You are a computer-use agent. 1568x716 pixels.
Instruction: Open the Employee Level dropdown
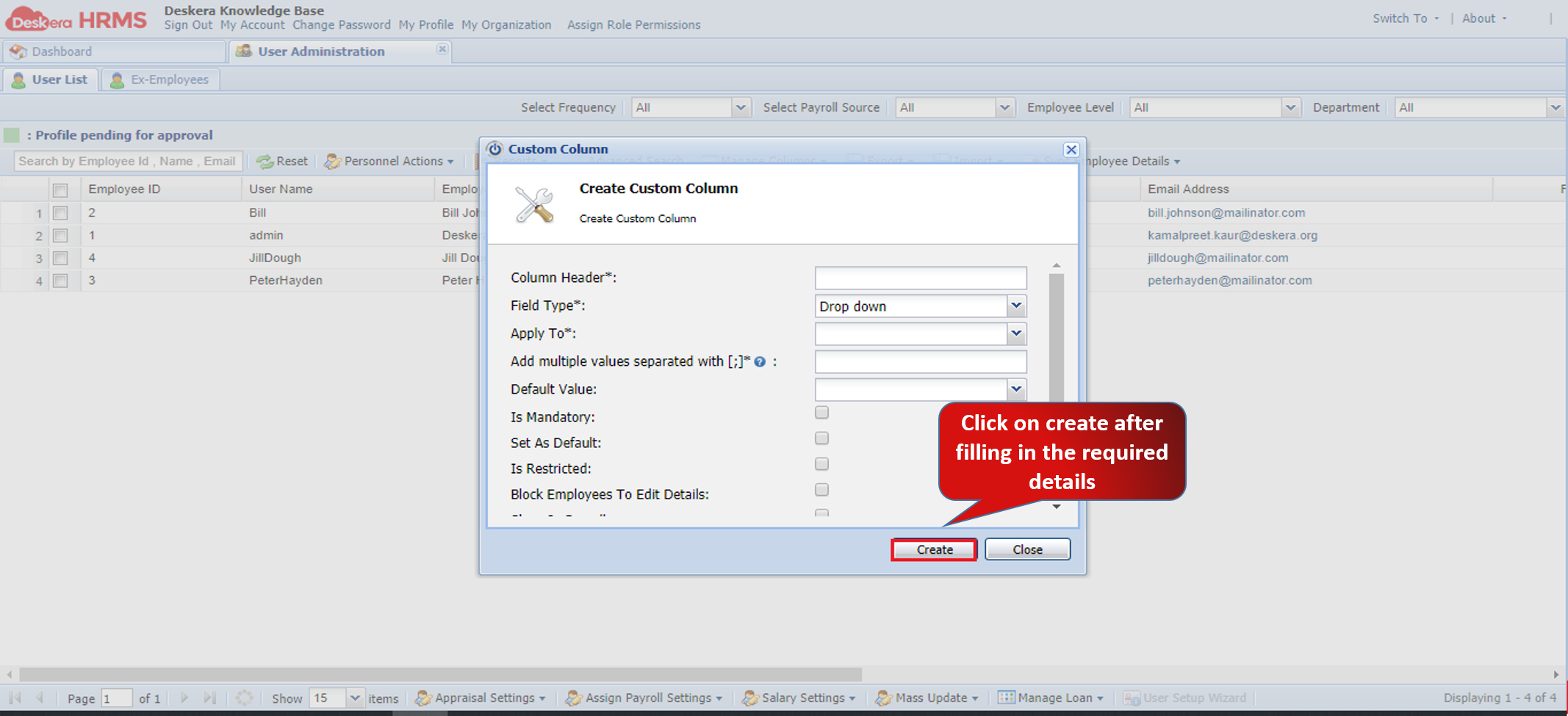point(1290,108)
